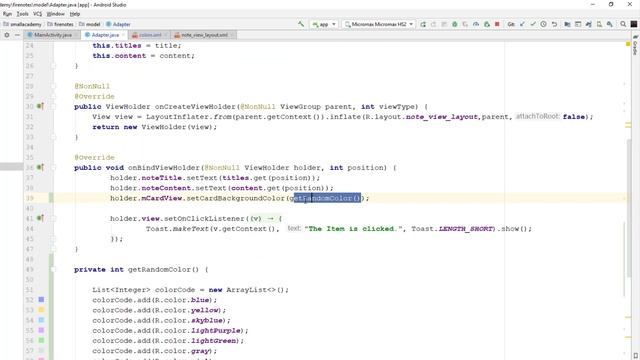Screen dimensions: 640x360
Task: Collapse the onCreateViewHolder method fold marker
Action: tap(53, 107)
